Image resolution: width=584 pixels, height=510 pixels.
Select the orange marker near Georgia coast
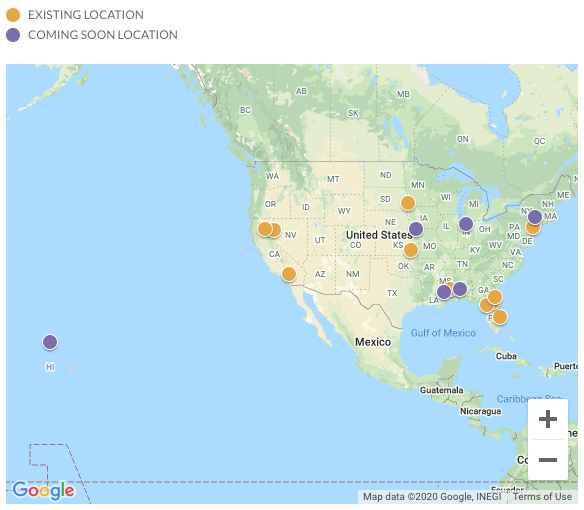point(495,297)
